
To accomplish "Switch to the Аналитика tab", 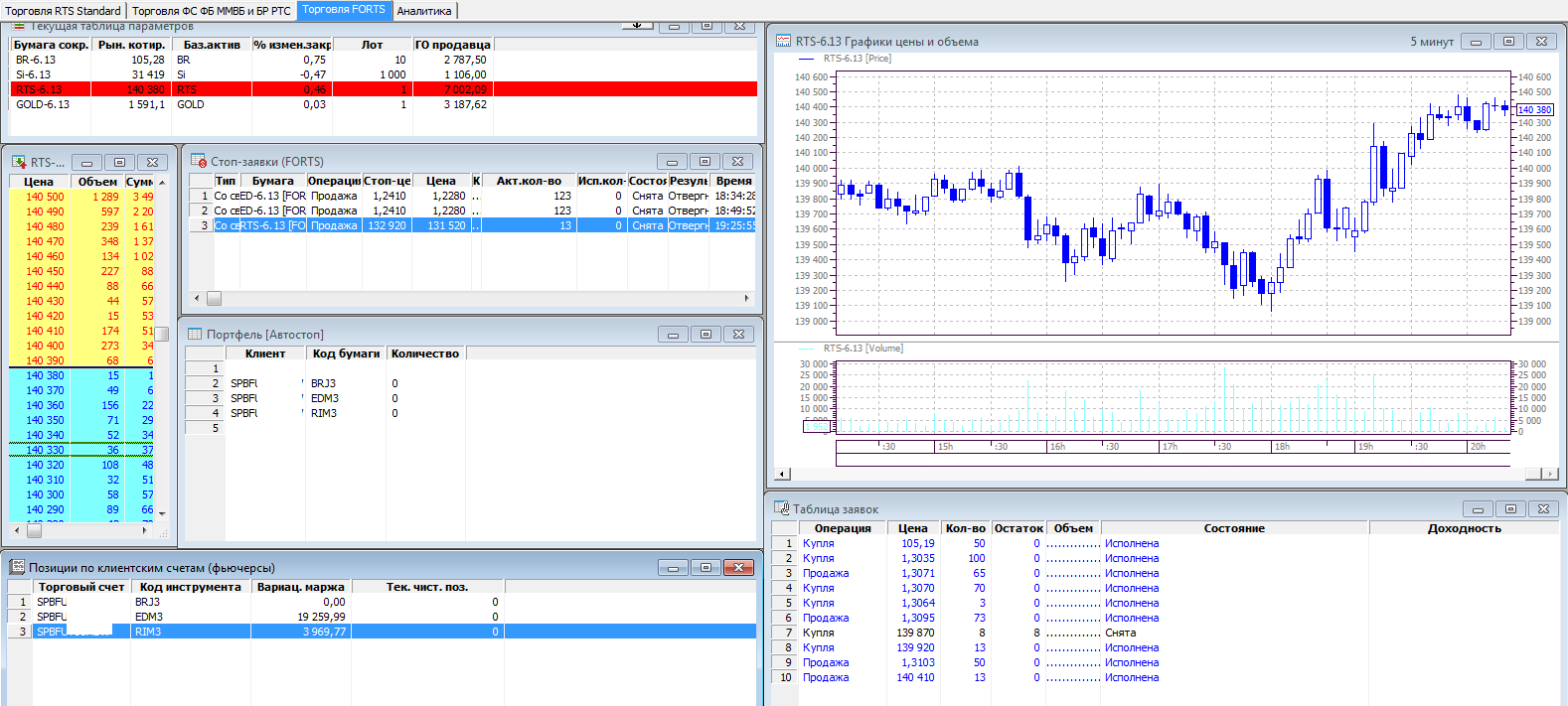I will tap(424, 11).
